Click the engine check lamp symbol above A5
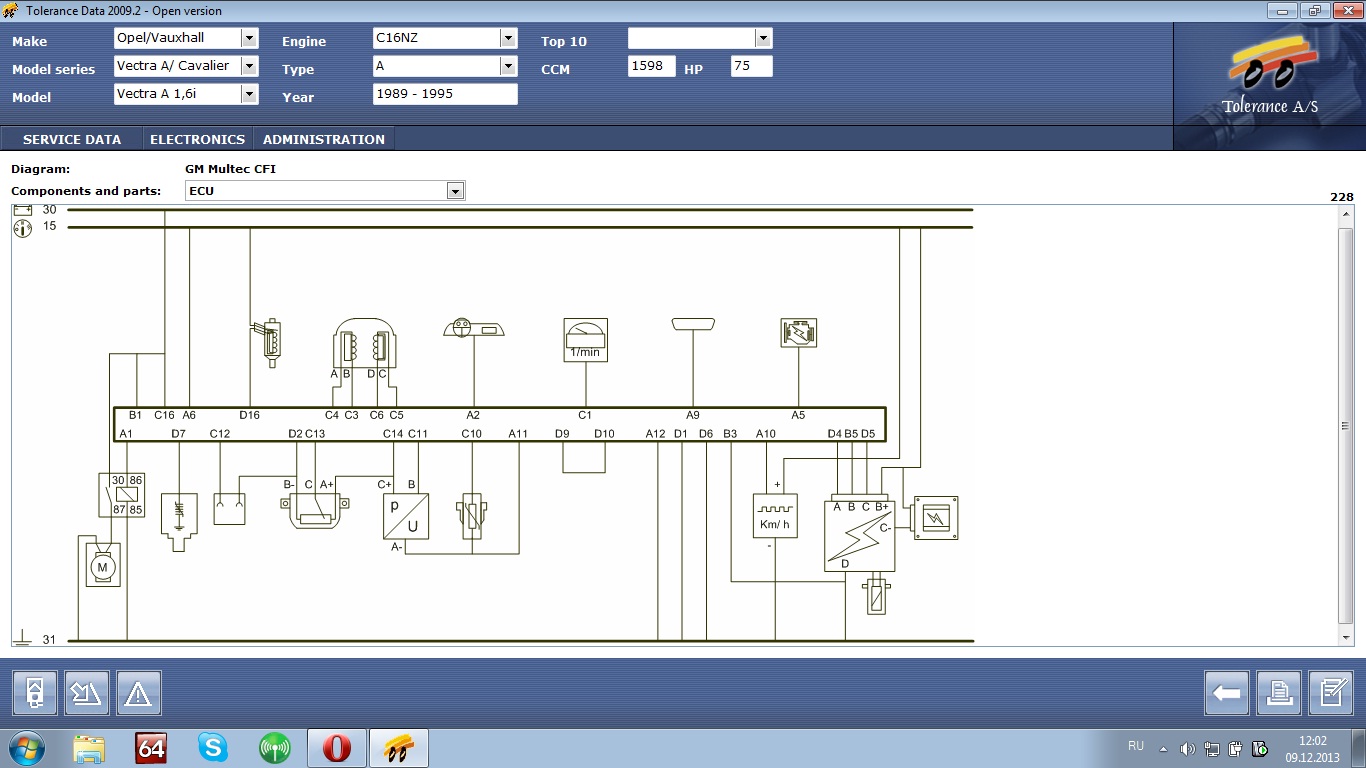The width and height of the screenshot is (1366, 768). (x=798, y=333)
